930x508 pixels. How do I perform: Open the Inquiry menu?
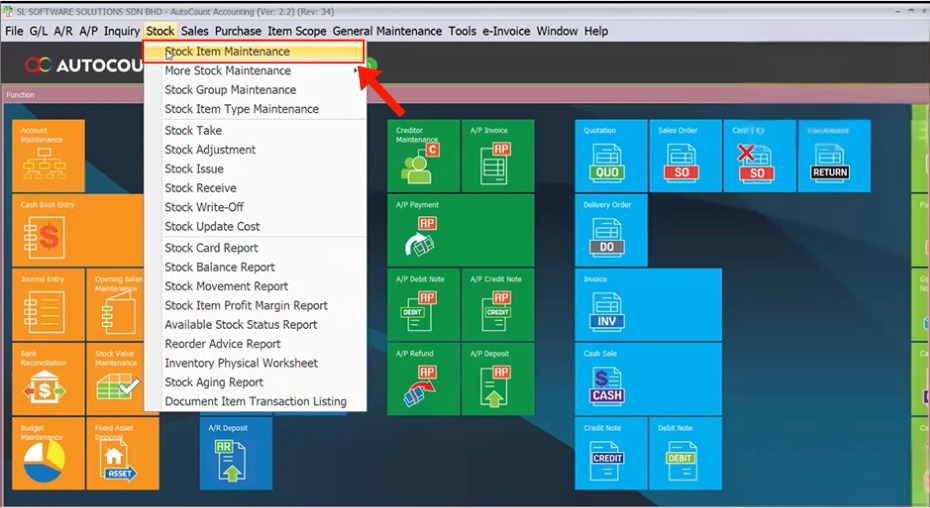pyautogui.click(x=122, y=31)
